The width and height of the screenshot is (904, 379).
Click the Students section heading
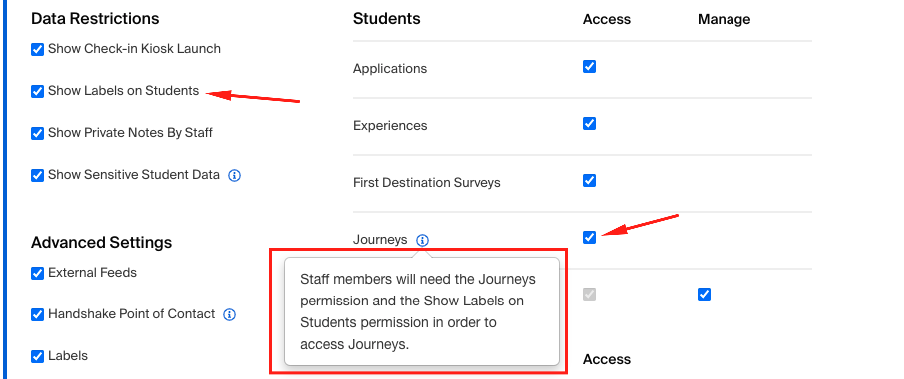pos(386,18)
